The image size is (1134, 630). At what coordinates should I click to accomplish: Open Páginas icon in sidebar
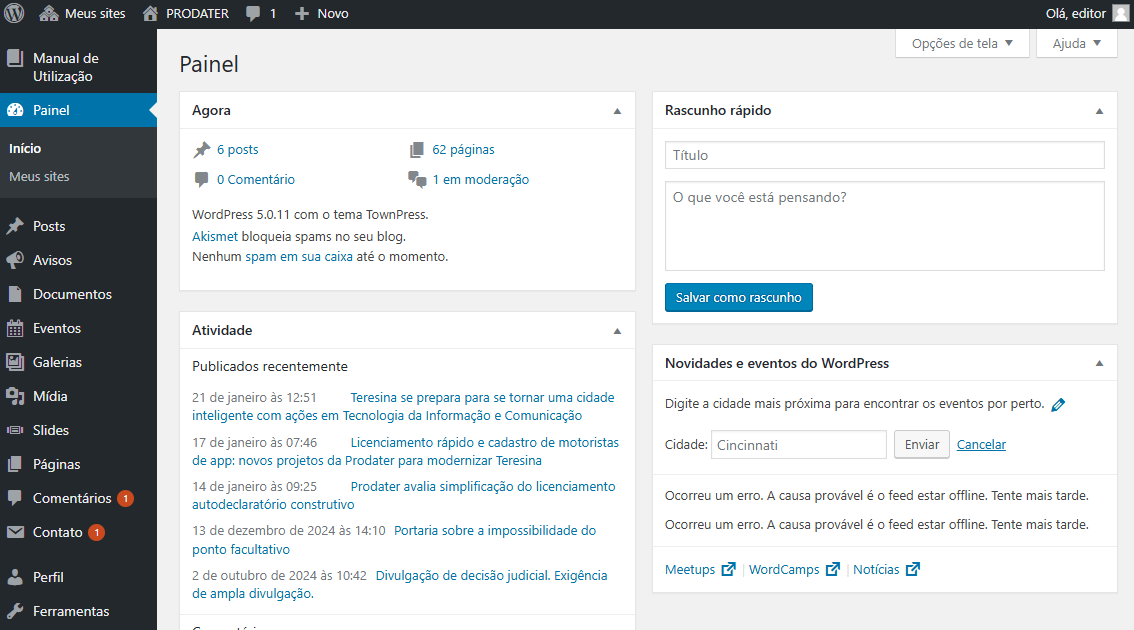pos(15,464)
